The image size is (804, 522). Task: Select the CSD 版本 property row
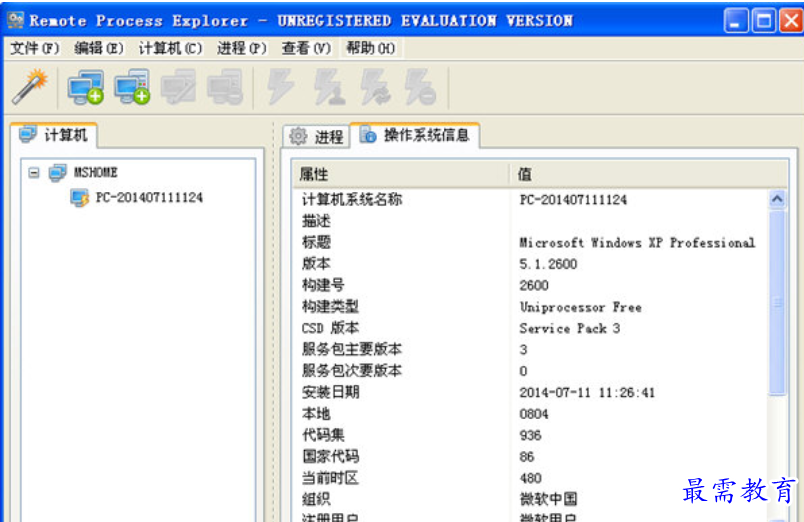[530, 328]
